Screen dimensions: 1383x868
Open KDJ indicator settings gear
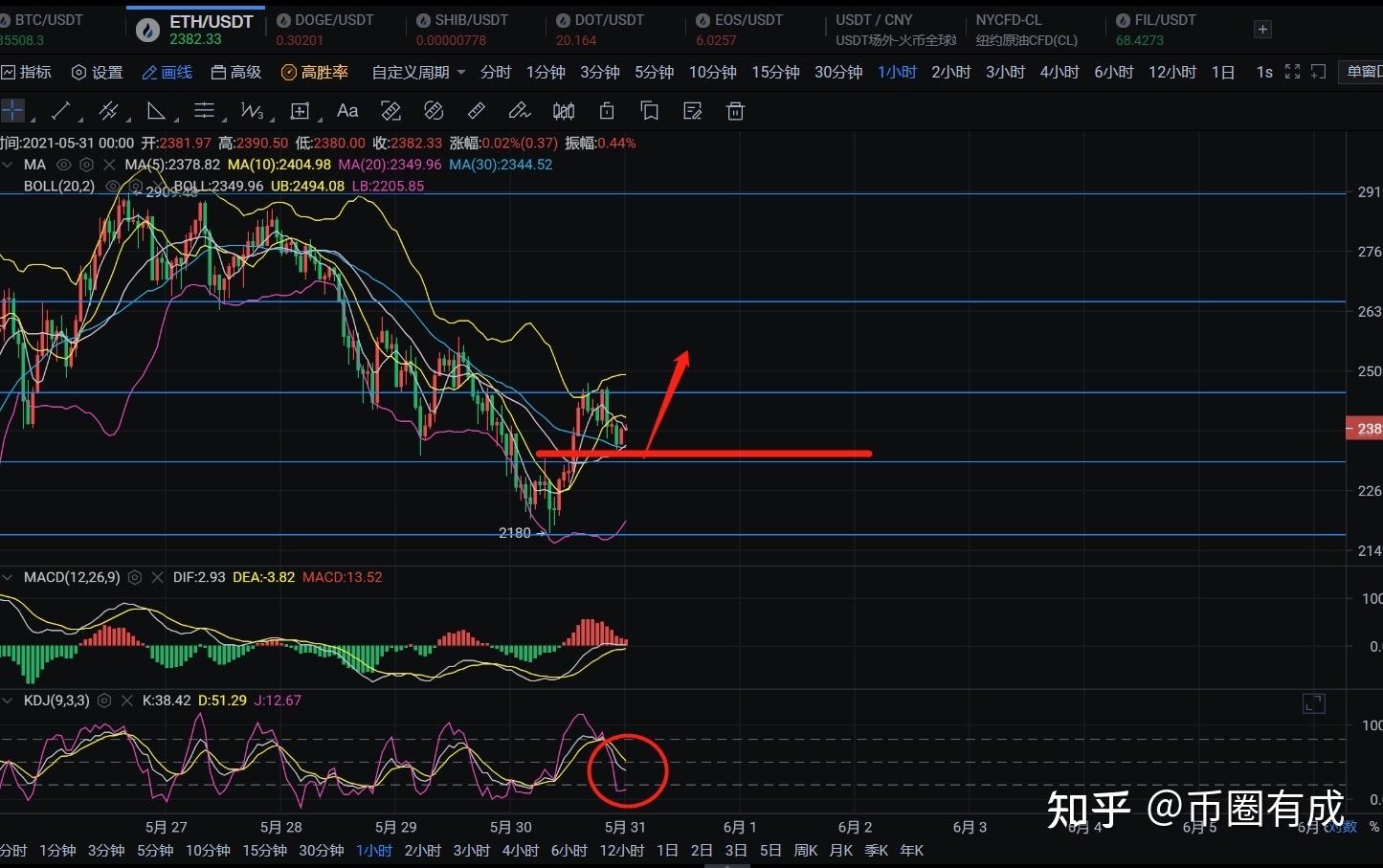[x=104, y=701]
